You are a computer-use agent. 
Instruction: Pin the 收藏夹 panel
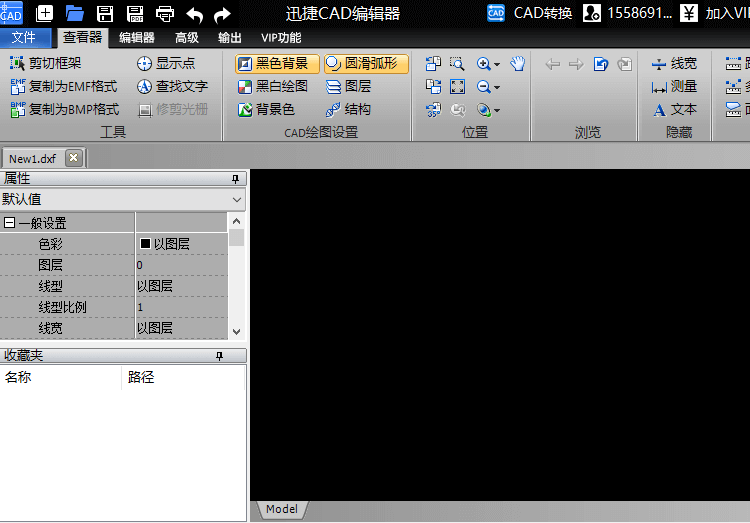pos(220,356)
